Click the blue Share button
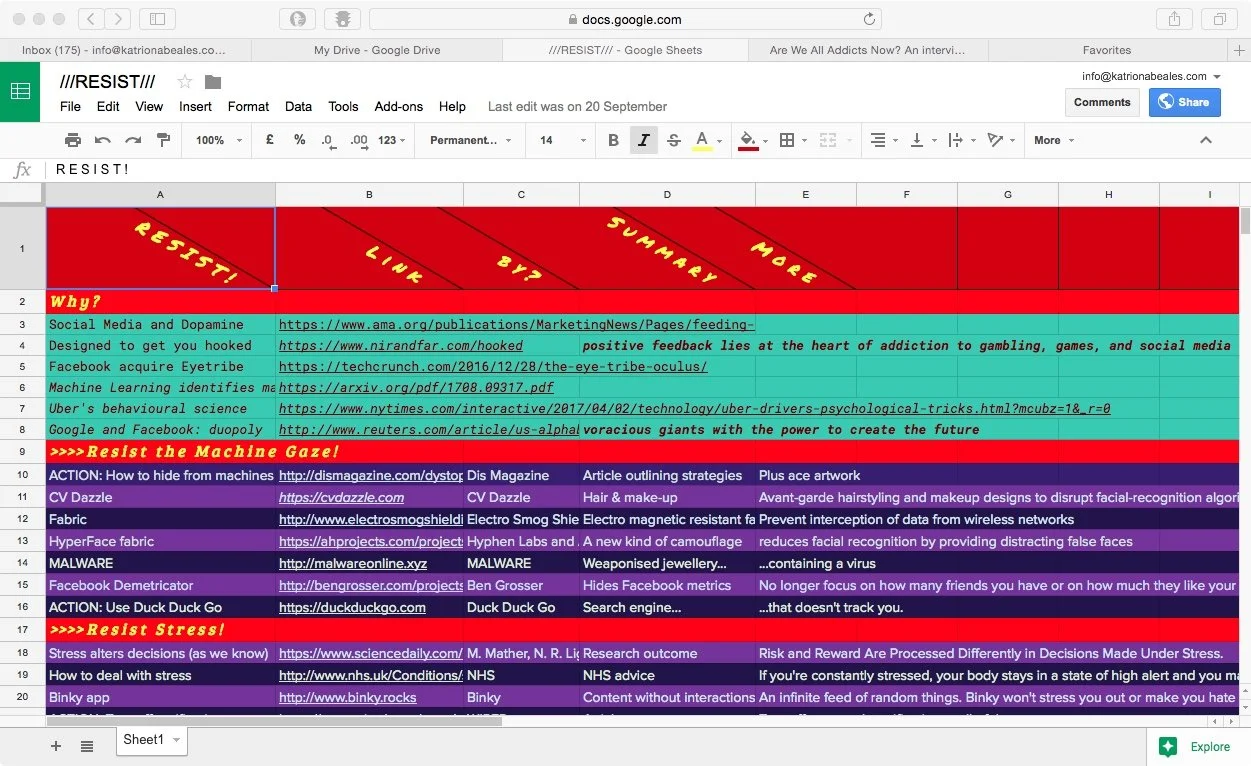Screen dimensions: 1251x766 click(1184, 102)
